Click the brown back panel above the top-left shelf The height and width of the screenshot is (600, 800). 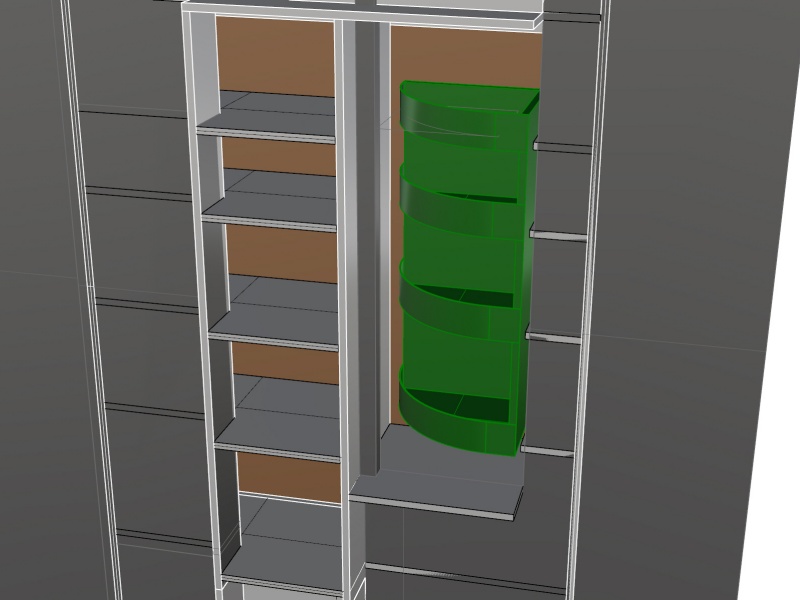(x=275, y=57)
